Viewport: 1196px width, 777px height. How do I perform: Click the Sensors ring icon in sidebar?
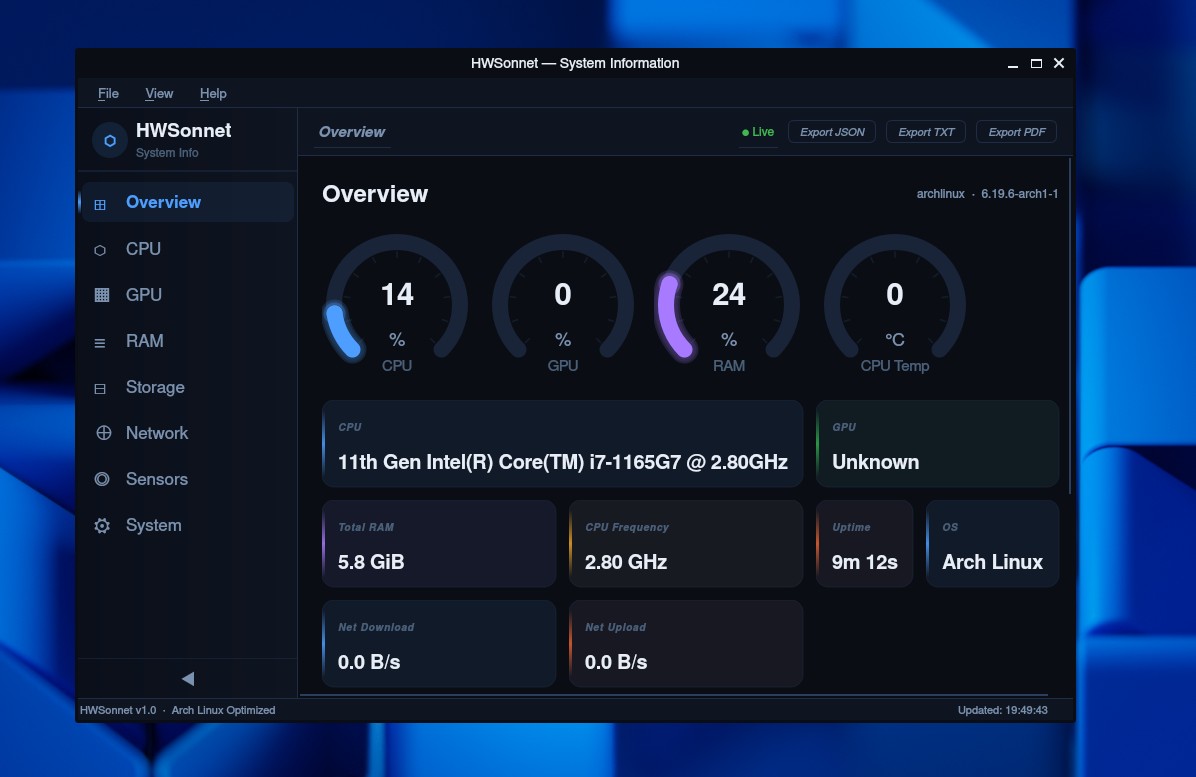(x=101, y=479)
